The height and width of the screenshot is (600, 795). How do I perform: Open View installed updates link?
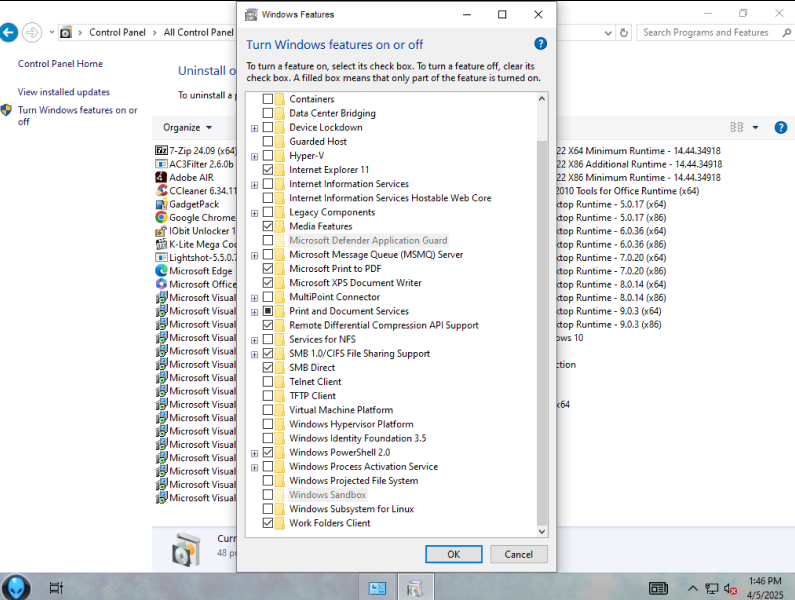pos(64,92)
